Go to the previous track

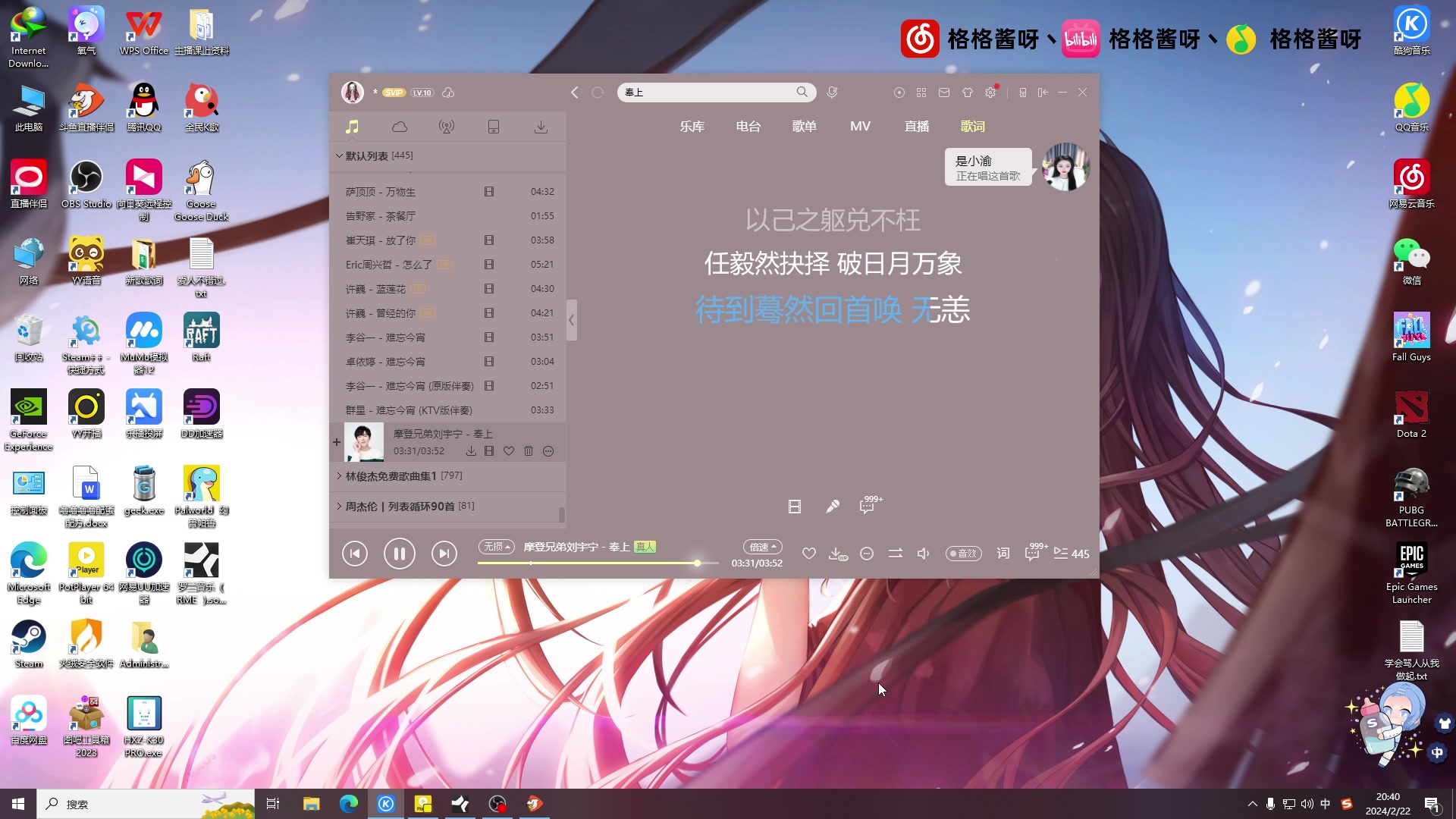tap(355, 554)
